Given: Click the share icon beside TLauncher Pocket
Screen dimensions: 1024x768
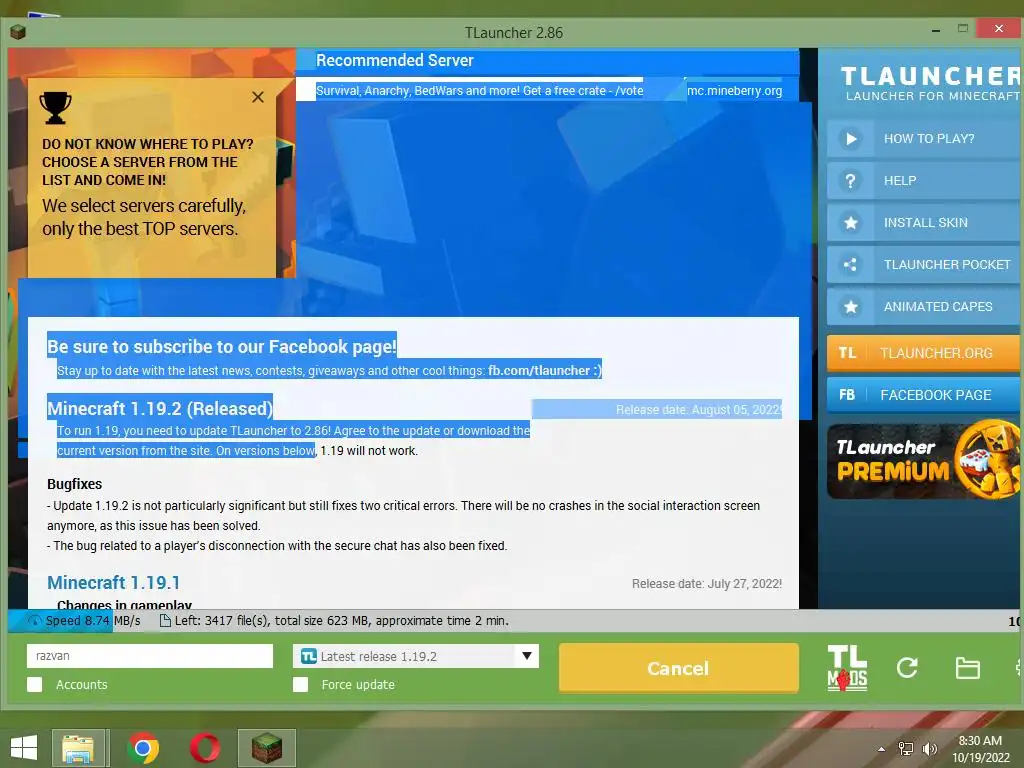Looking at the screenshot, I should (x=850, y=264).
